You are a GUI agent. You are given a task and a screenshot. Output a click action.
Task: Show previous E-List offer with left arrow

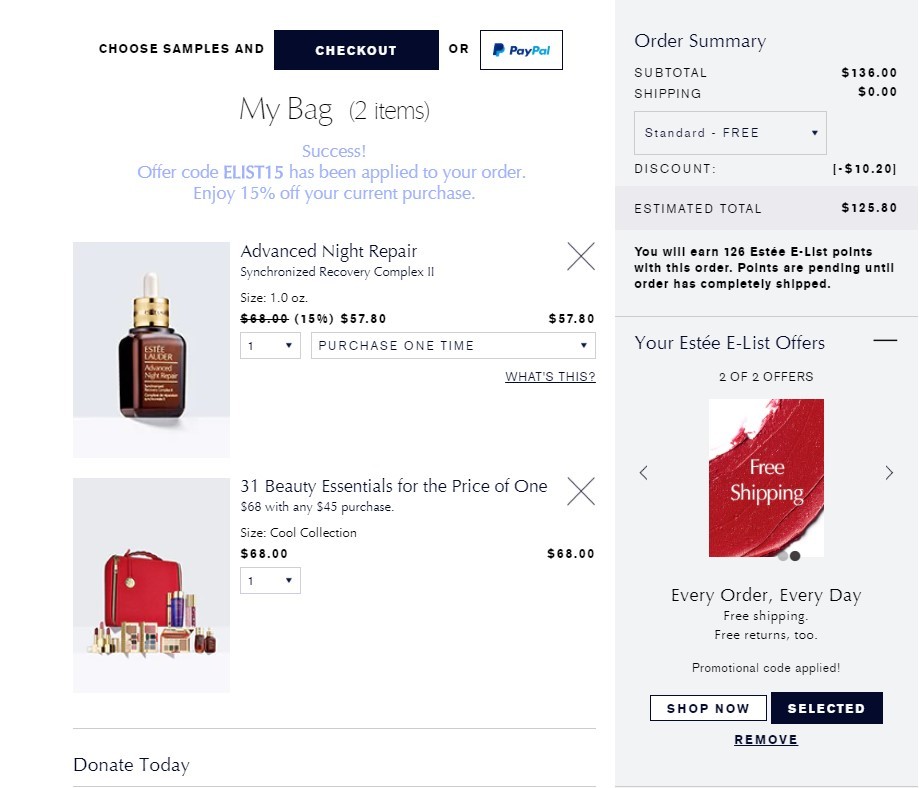644,473
